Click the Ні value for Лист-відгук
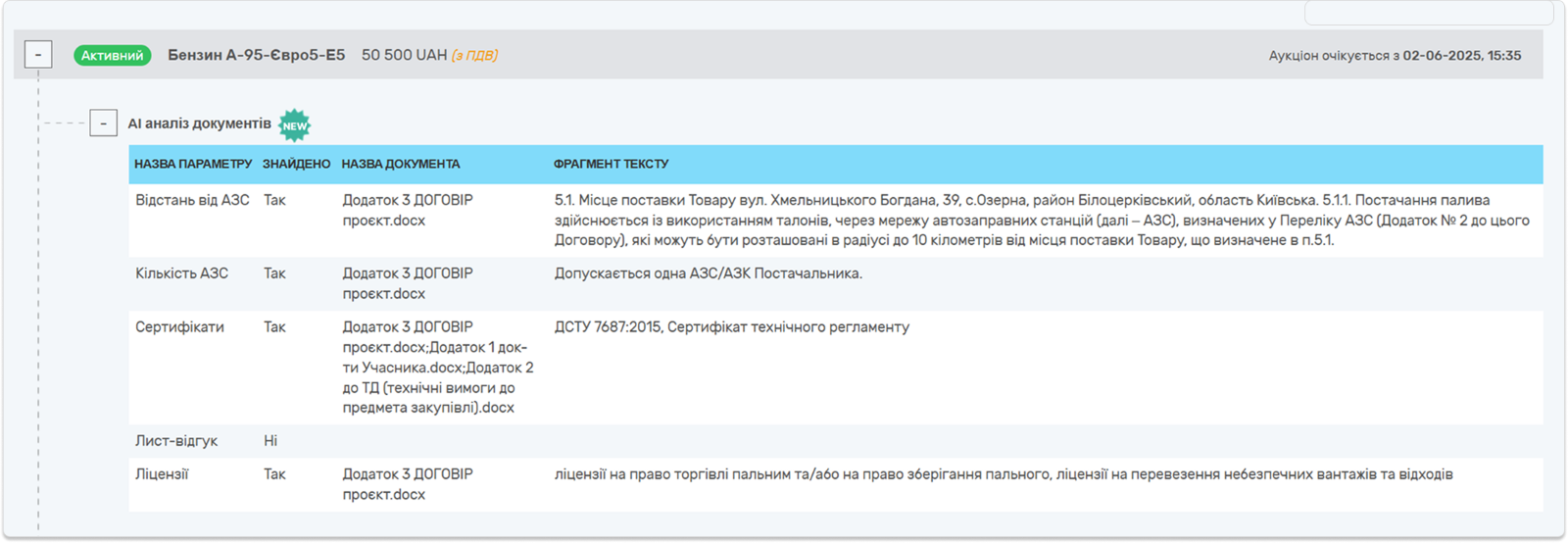 coord(270,441)
